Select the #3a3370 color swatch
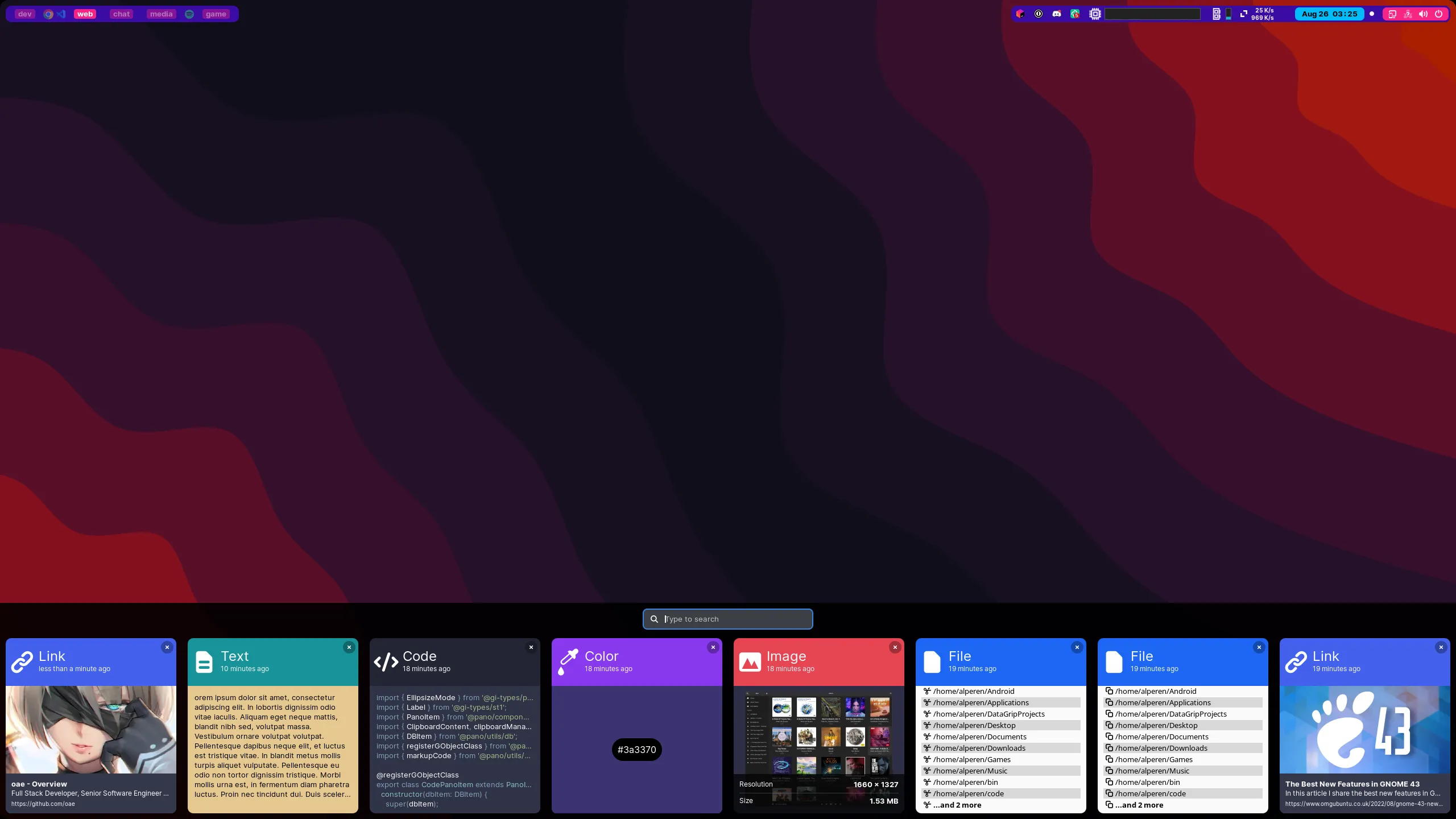Image resolution: width=1456 pixels, height=819 pixels. [636, 750]
